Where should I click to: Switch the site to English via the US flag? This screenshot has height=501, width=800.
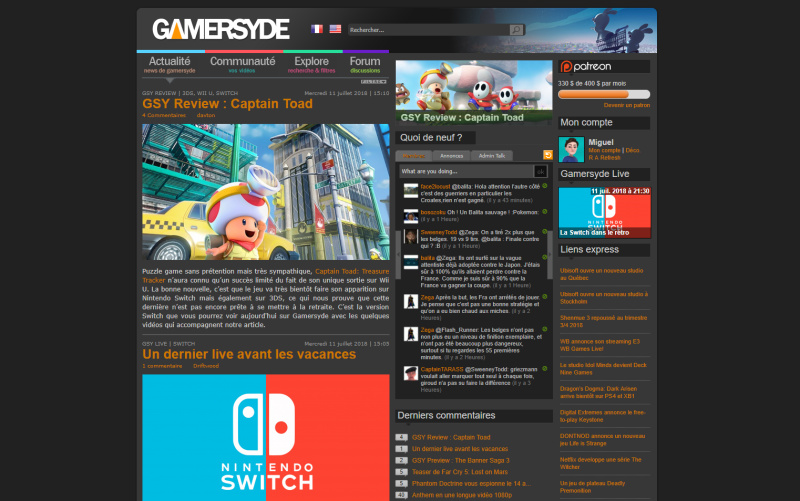tap(335, 29)
